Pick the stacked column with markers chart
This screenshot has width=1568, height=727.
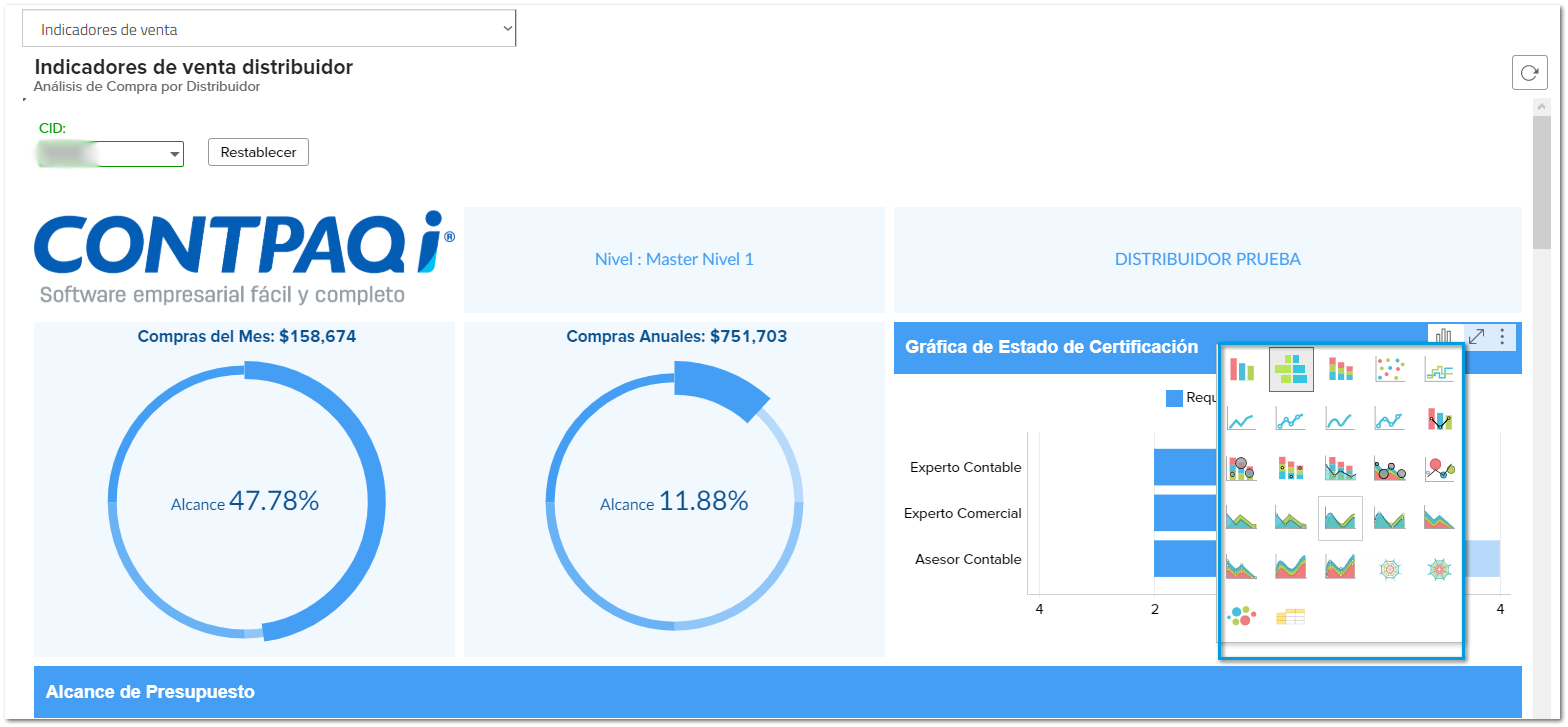click(1291, 468)
